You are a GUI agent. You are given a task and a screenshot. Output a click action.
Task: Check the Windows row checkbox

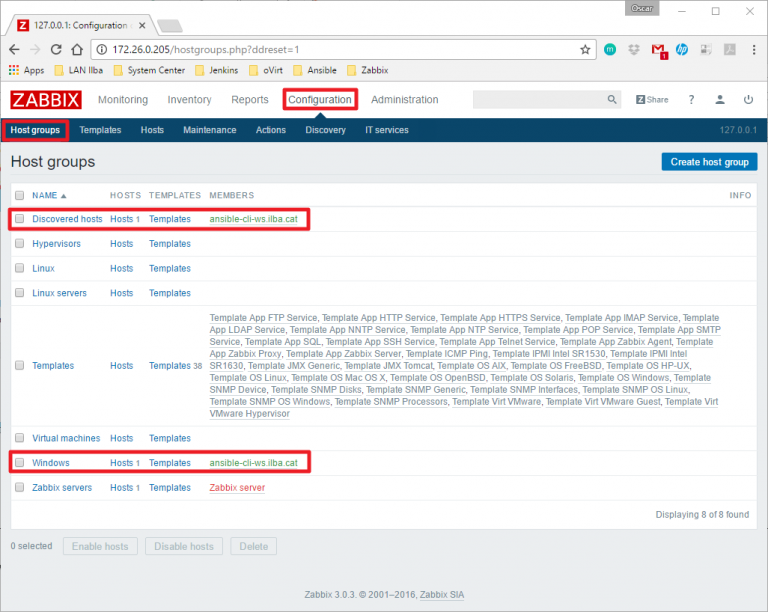[x=20, y=463]
